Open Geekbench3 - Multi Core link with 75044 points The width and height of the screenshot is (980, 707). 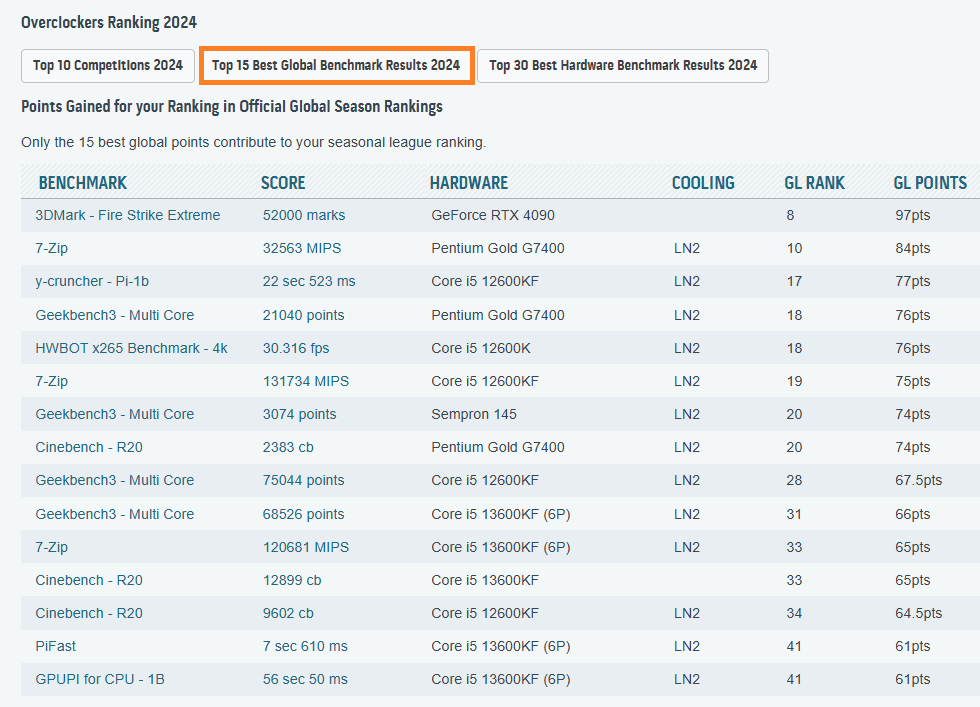[x=114, y=481]
